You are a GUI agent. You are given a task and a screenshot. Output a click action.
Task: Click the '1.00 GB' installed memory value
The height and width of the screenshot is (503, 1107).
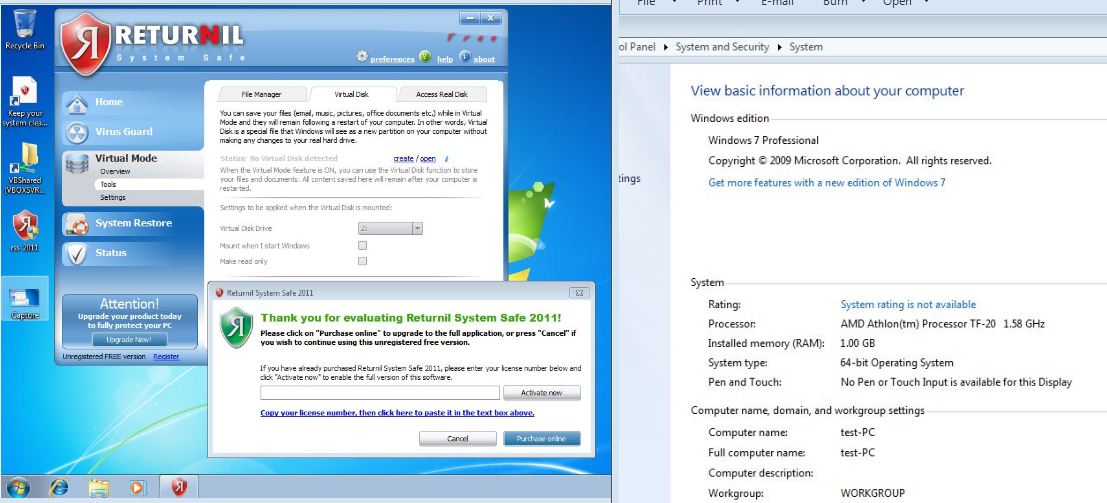coord(857,343)
